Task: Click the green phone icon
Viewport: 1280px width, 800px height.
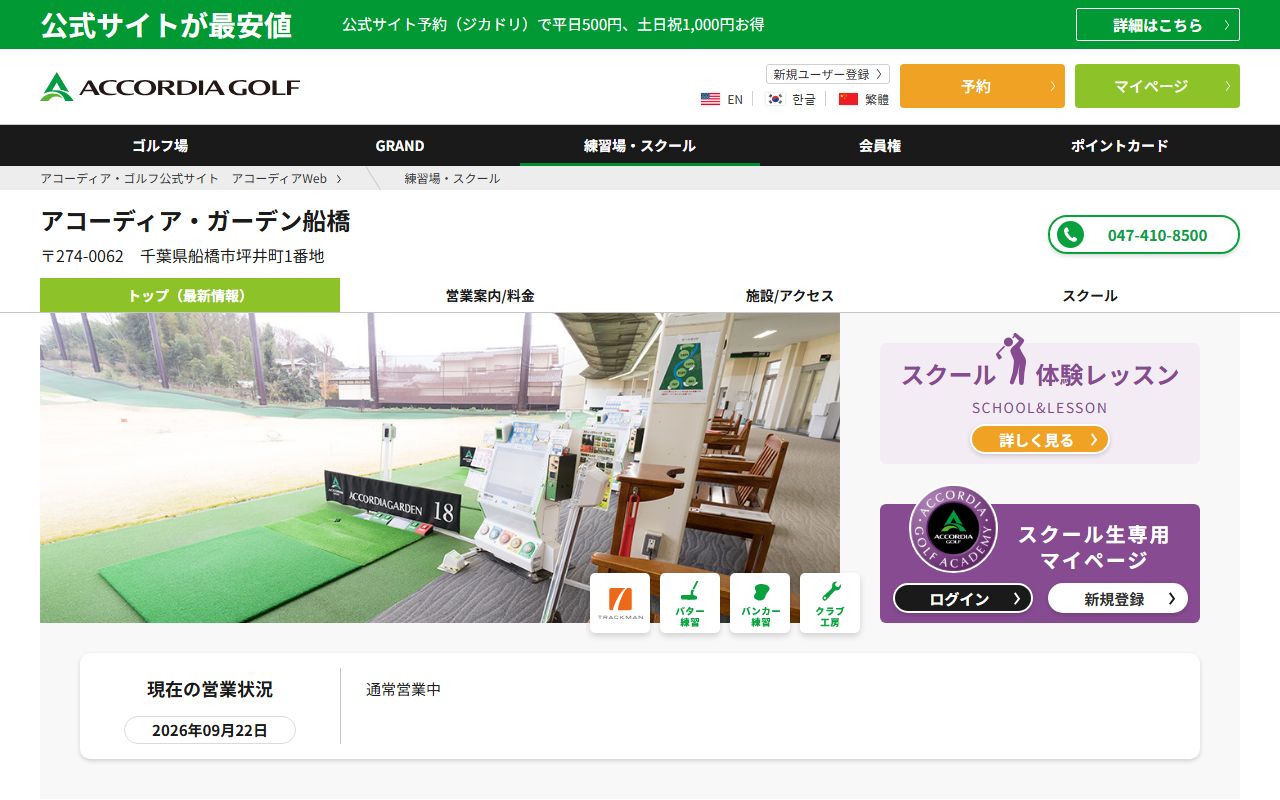Action: (1071, 235)
